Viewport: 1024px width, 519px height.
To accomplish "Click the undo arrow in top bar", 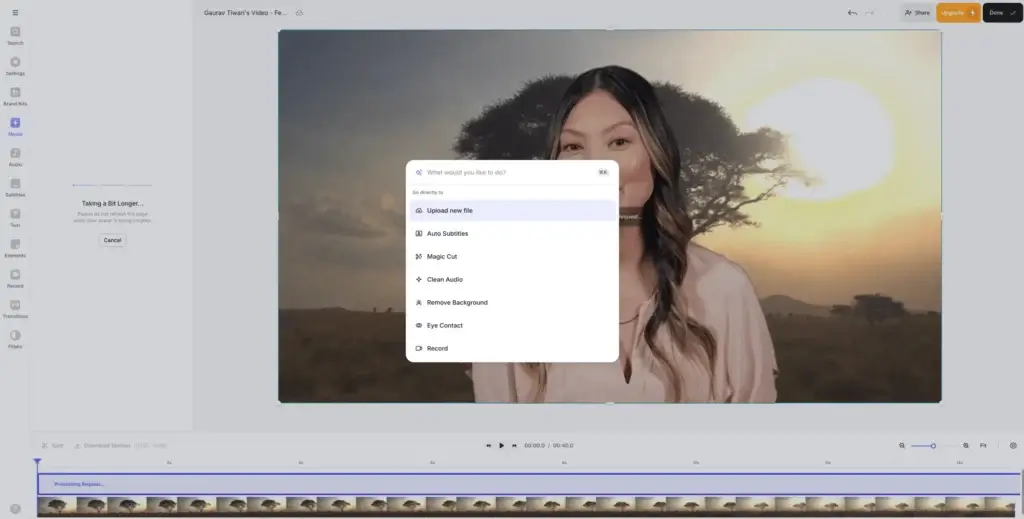I will click(852, 13).
